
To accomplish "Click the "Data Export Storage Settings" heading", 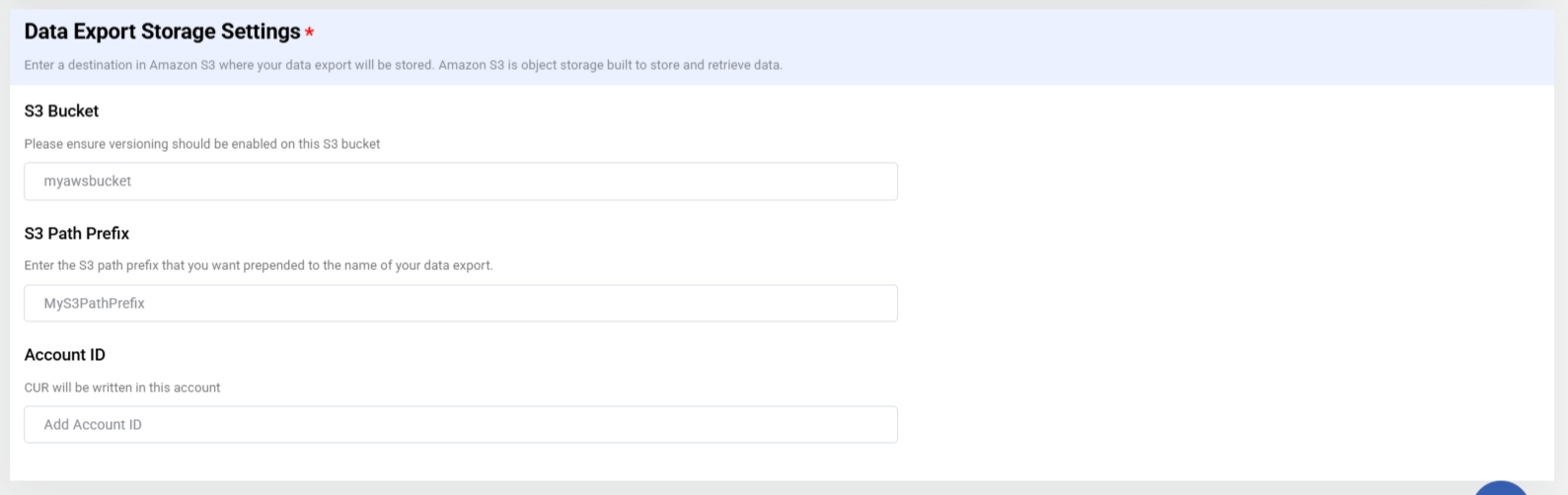I will tap(162, 32).
